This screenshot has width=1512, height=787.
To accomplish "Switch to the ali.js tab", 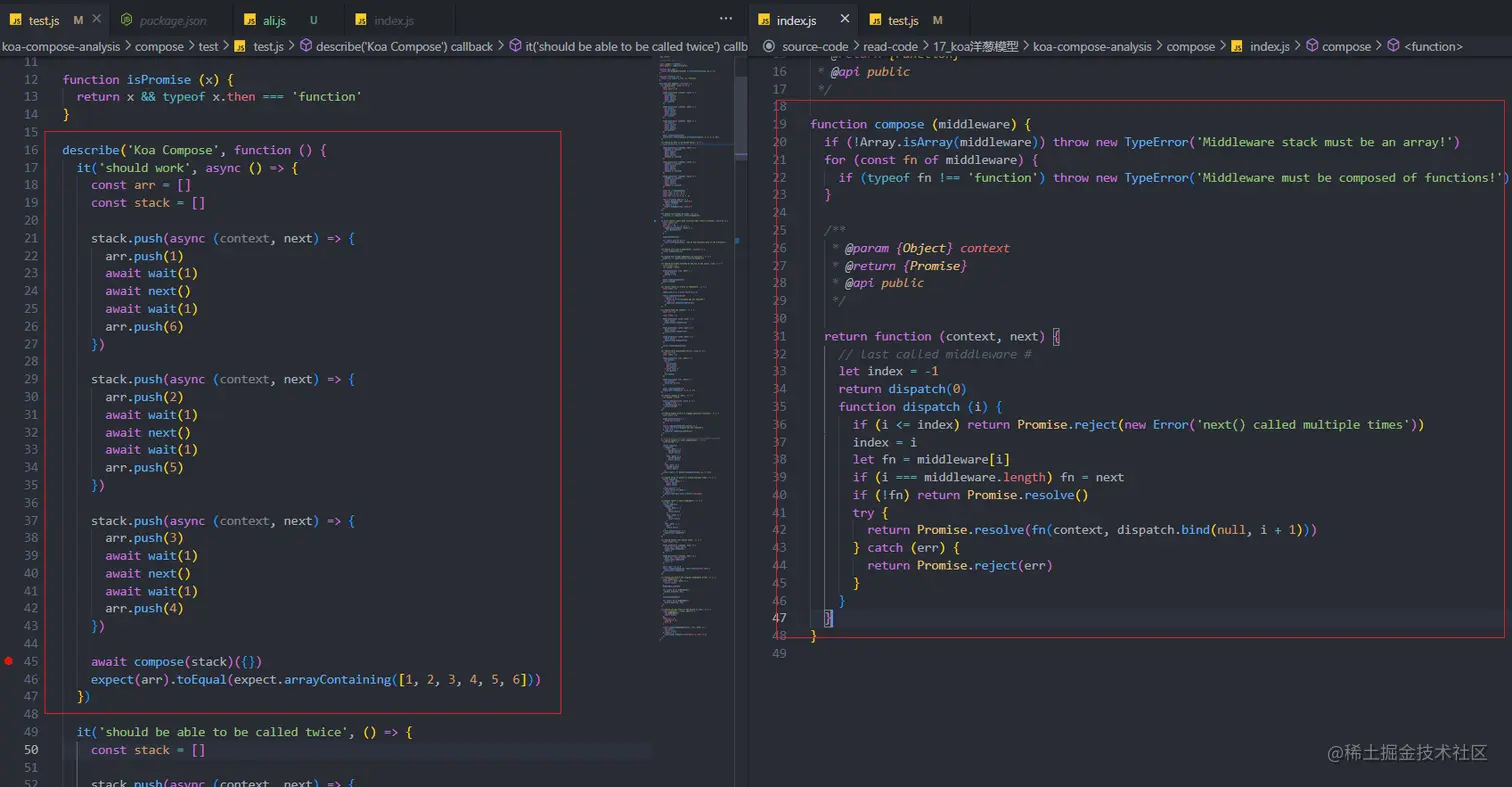I will point(273,20).
